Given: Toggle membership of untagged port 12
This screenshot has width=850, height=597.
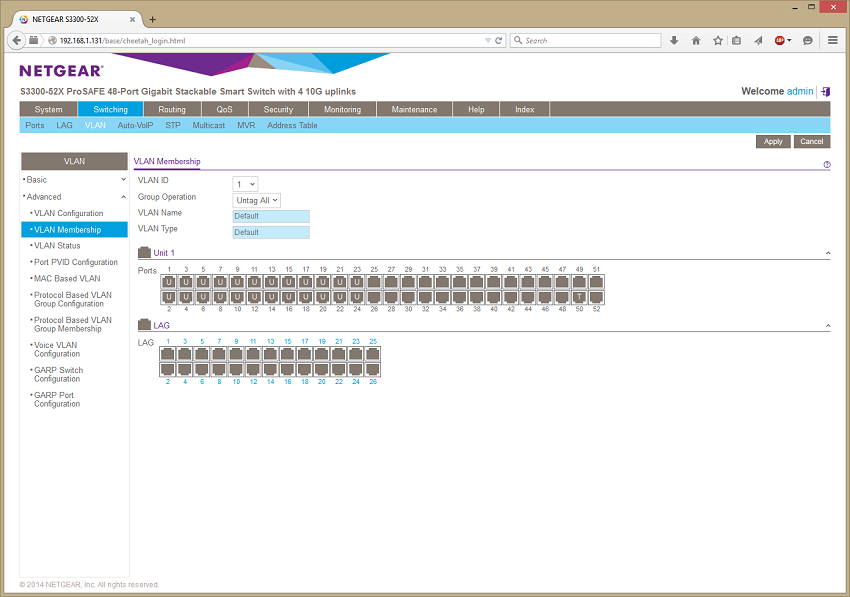Looking at the screenshot, I should tap(254, 297).
